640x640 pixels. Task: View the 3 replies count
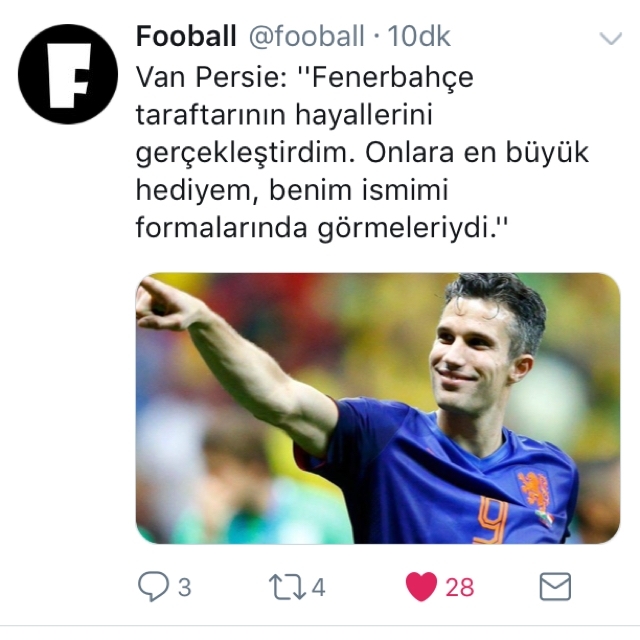click(x=184, y=587)
